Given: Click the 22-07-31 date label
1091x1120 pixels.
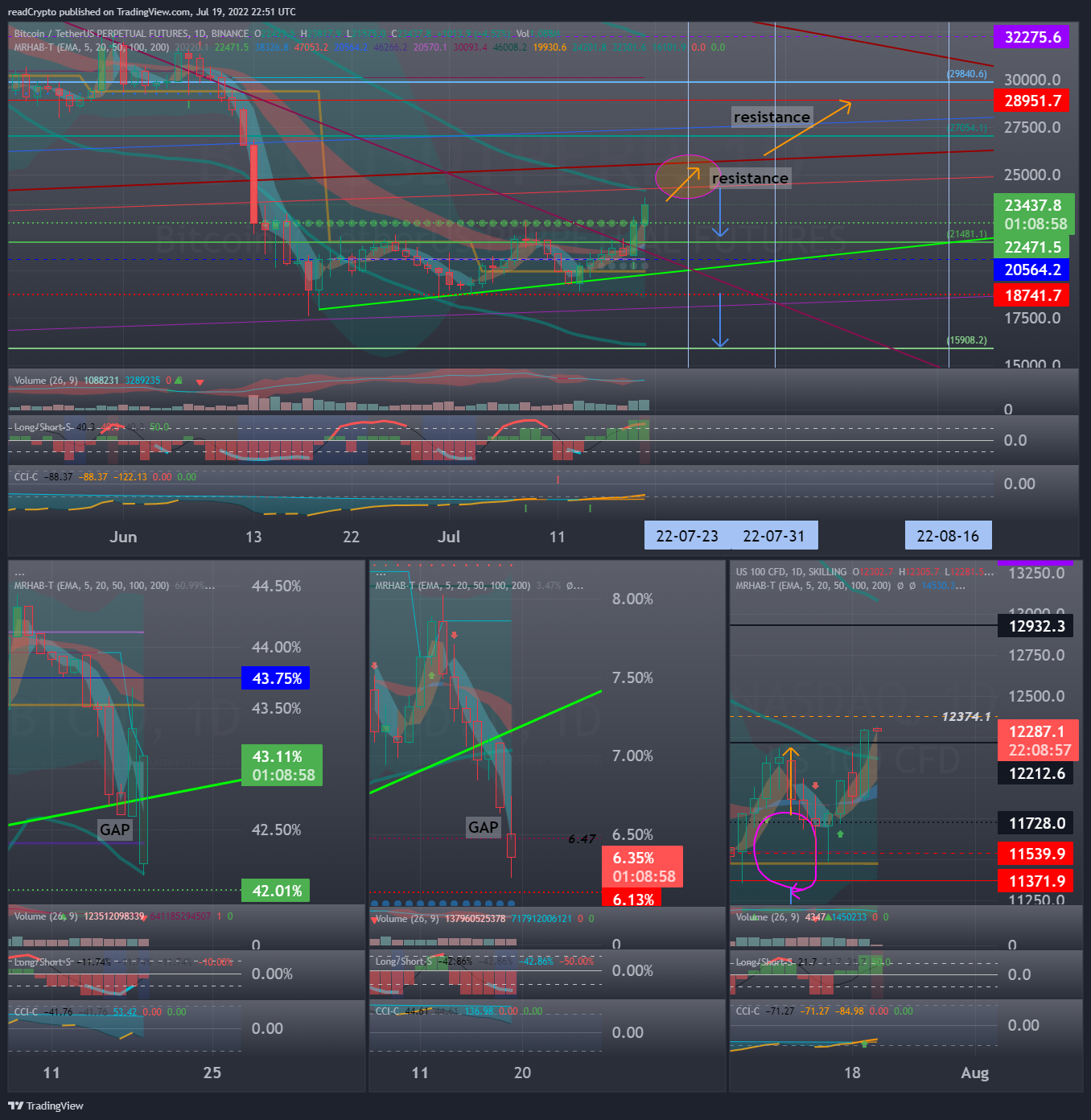Looking at the screenshot, I should tap(774, 536).
